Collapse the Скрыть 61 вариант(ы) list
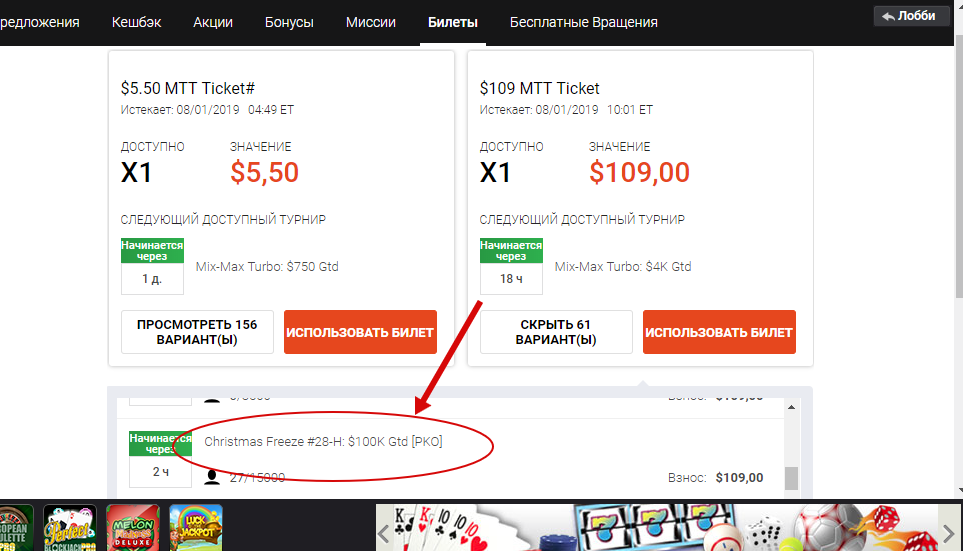Image resolution: width=963 pixels, height=551 pixels. 556,332
